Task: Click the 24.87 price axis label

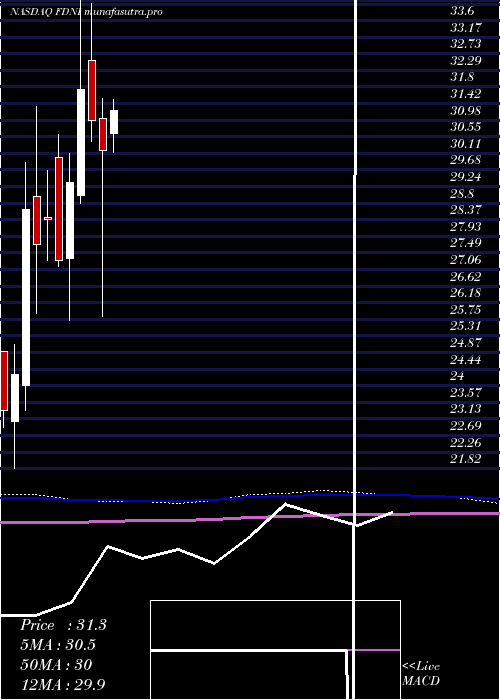Action: pyautogui.click(x=466, y=343)
